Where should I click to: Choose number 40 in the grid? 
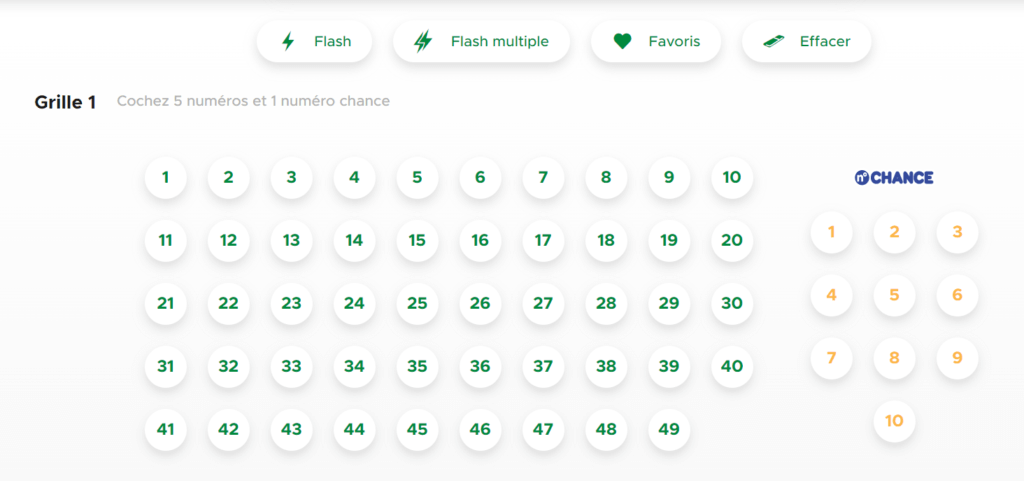pyautogui.click(x=732, y=367)
